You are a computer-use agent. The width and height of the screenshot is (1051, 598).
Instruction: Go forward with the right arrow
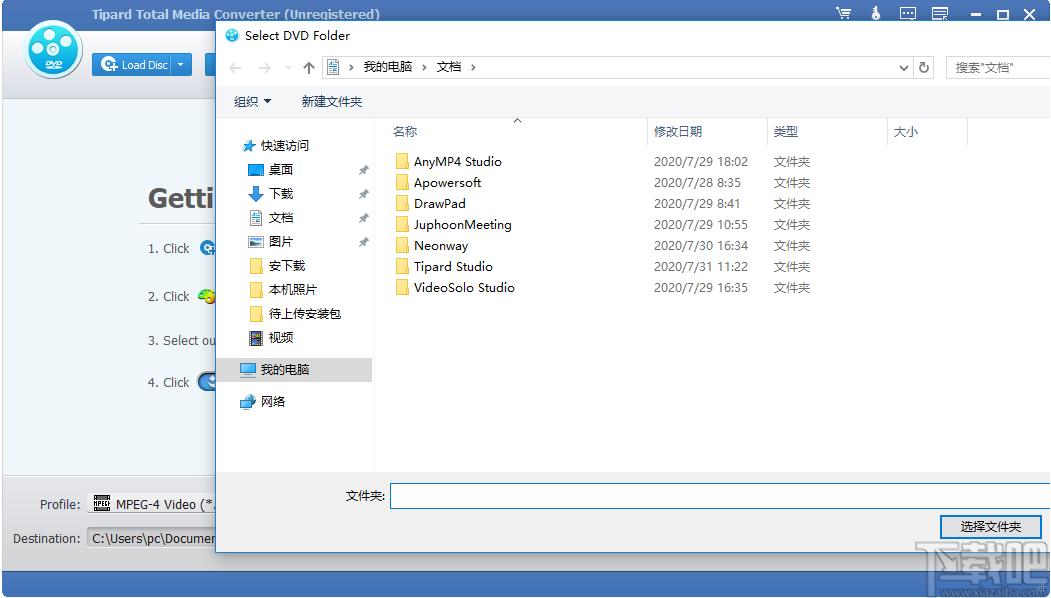pos(265,68)
